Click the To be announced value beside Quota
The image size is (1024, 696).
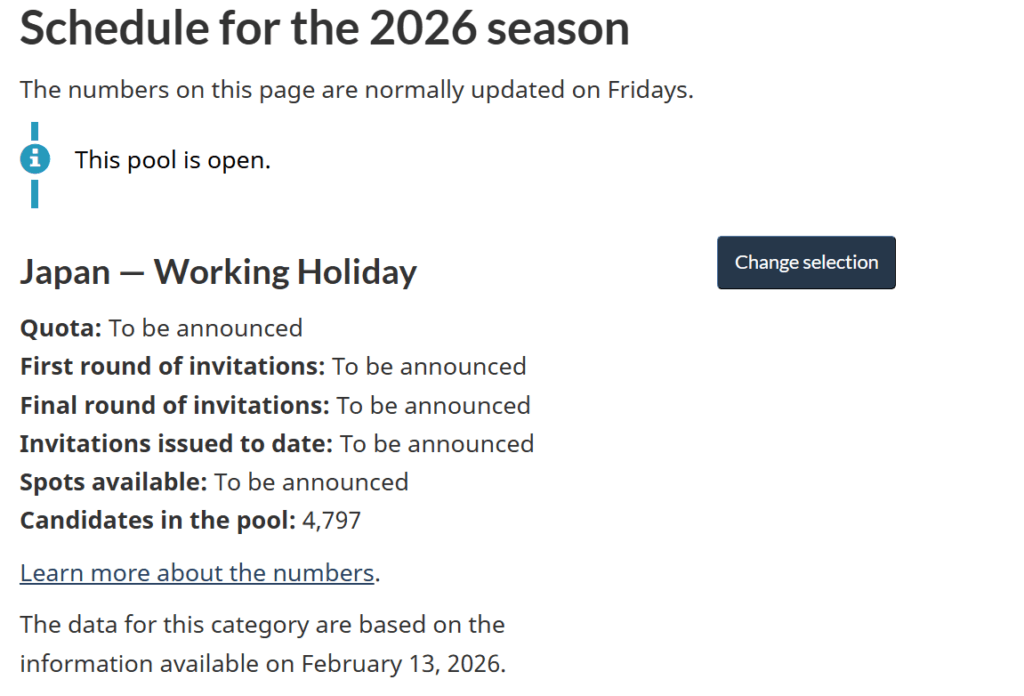[205, 328]
